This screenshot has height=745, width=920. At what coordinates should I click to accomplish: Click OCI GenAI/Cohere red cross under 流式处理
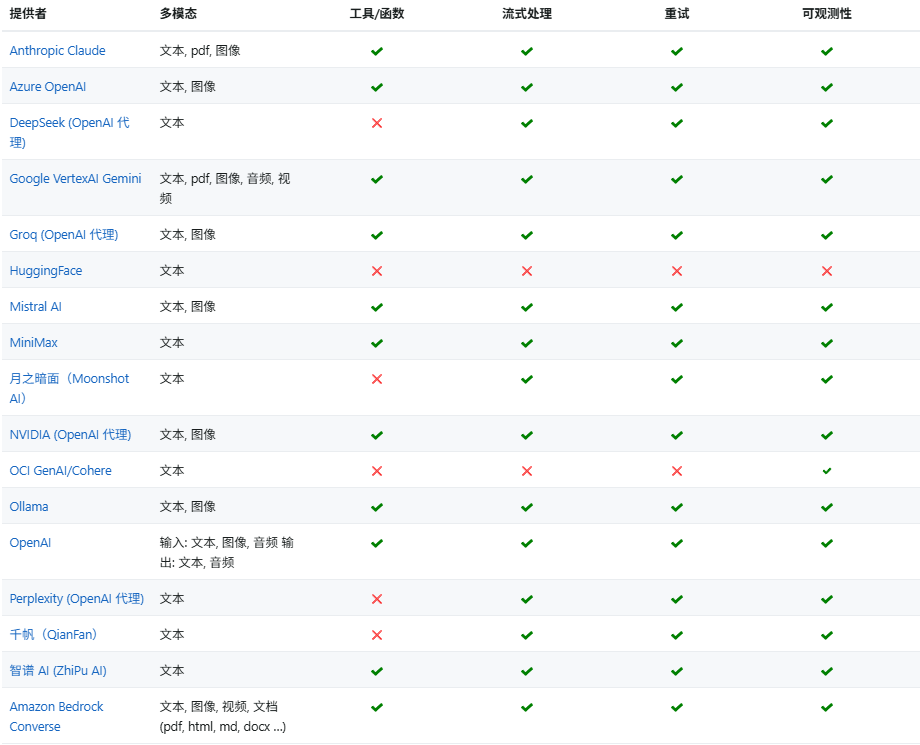point(527,471)
